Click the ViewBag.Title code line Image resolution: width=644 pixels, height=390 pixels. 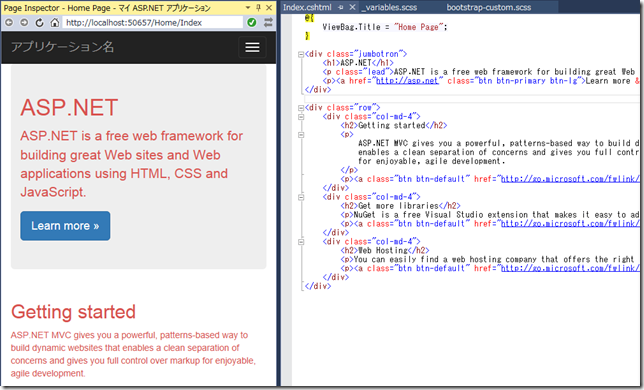click(x=384, y=27)
